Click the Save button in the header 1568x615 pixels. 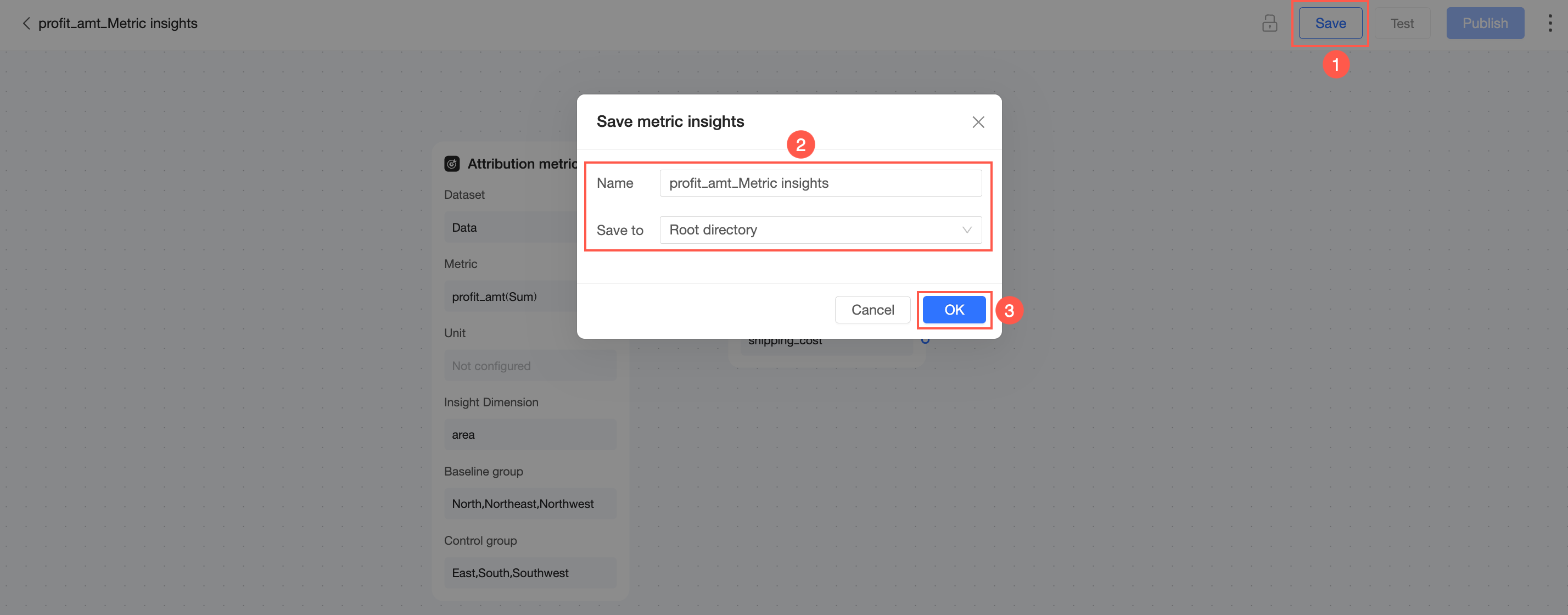click(1330, 23)
